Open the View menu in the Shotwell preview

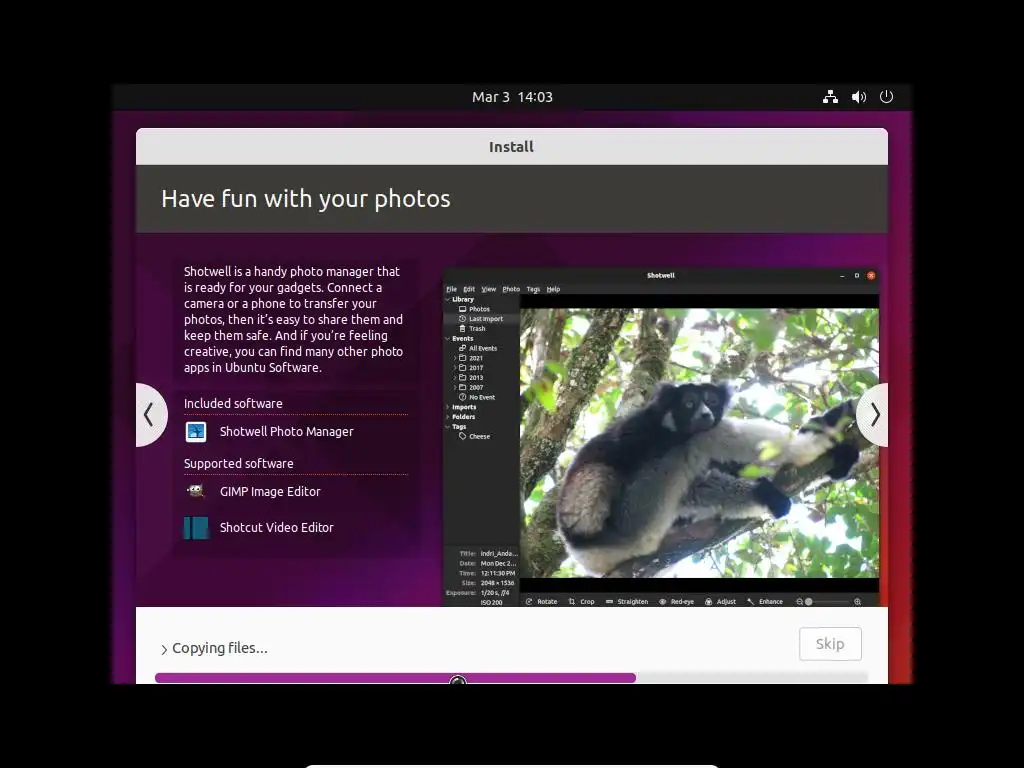pyautogui.click(x=488, y=289)
